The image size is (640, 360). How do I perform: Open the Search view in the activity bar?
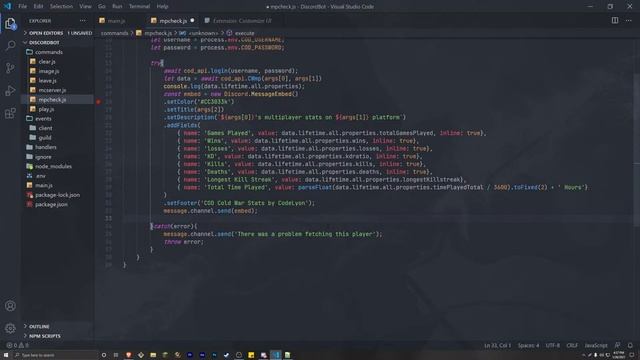coord(10,45)
